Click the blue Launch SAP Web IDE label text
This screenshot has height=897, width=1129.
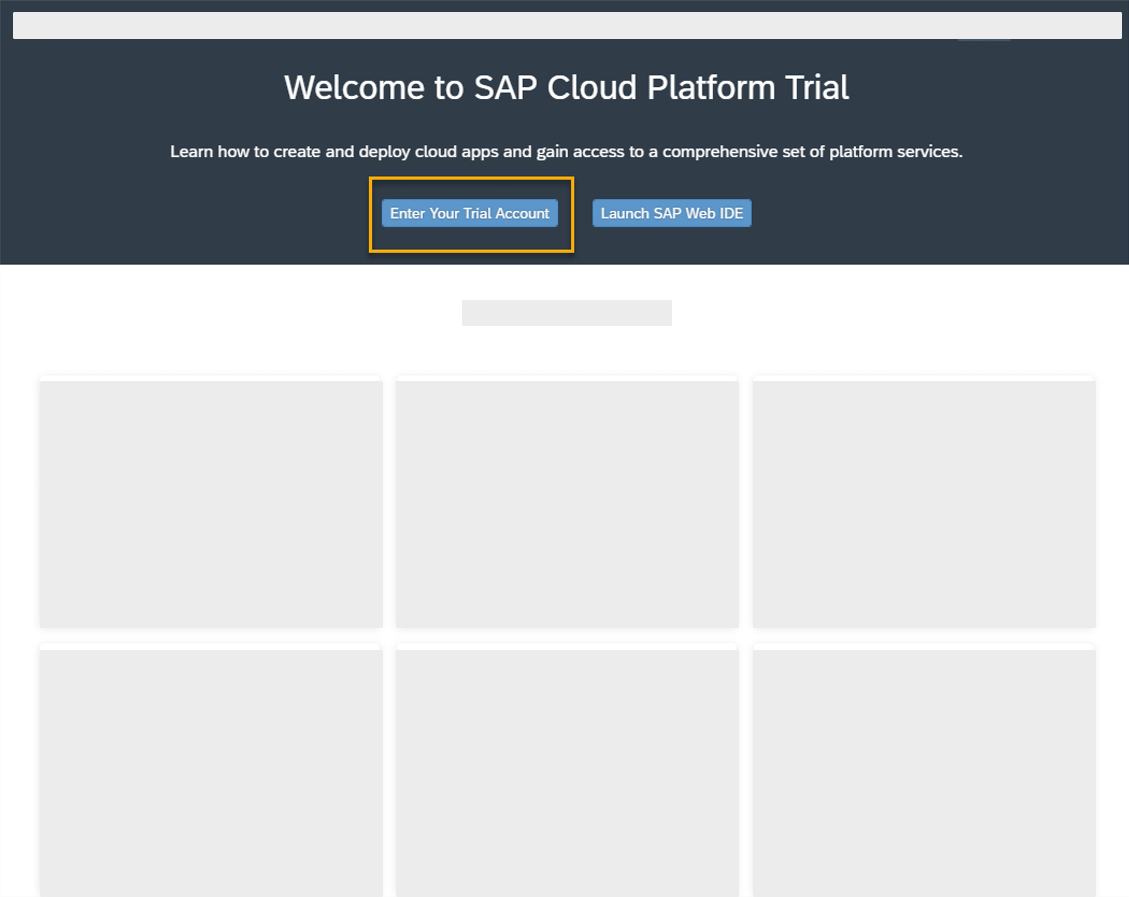click(671, 213)
